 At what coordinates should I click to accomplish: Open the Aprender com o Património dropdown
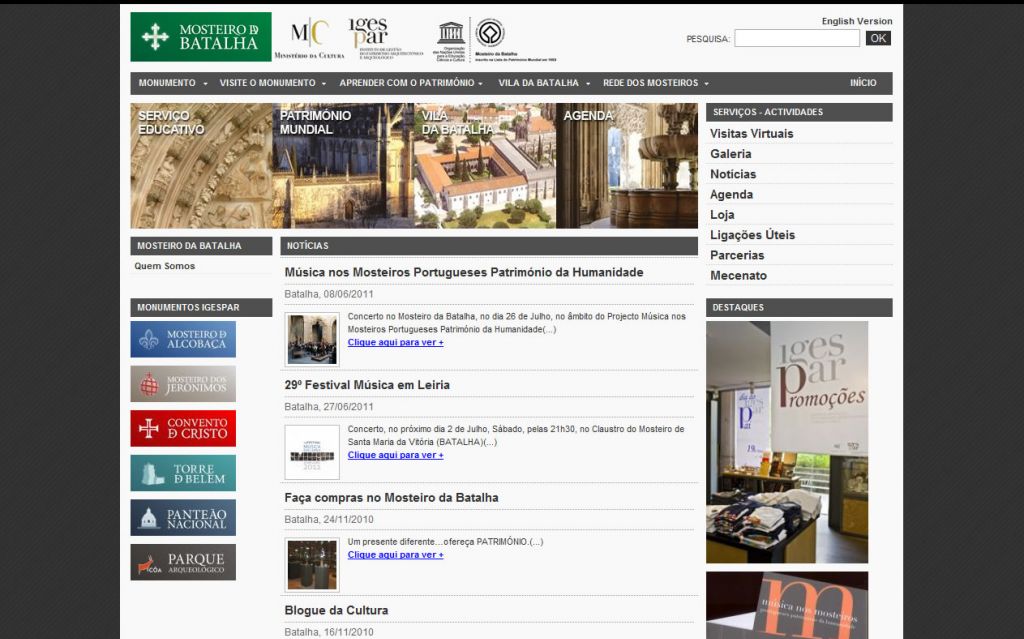pyautogui.click(x=410, y=83)
